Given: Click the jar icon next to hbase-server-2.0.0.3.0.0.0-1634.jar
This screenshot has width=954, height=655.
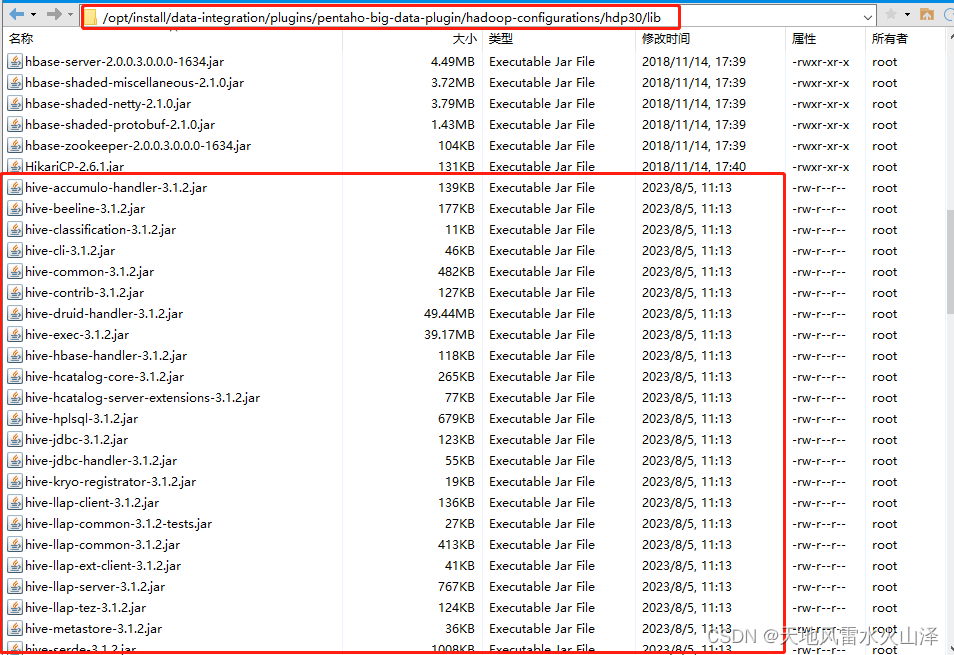Looking at the screenshot, I should point(13,61).
